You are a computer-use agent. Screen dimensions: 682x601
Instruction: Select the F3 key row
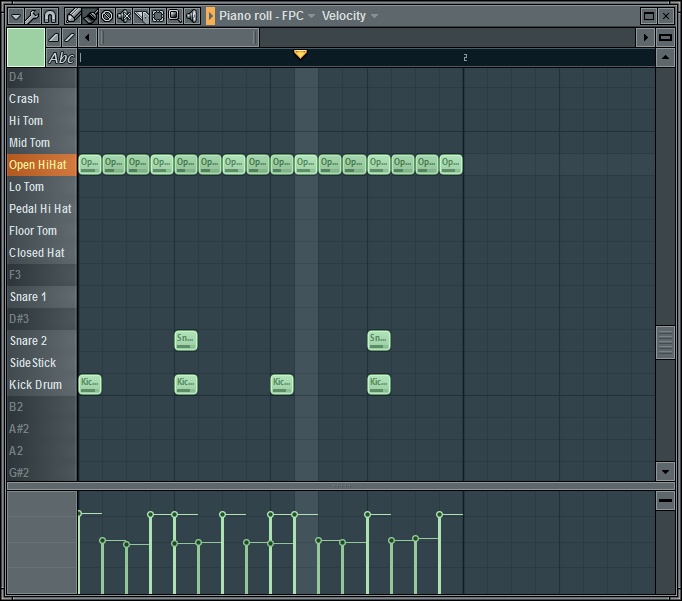tap(42, 275)
